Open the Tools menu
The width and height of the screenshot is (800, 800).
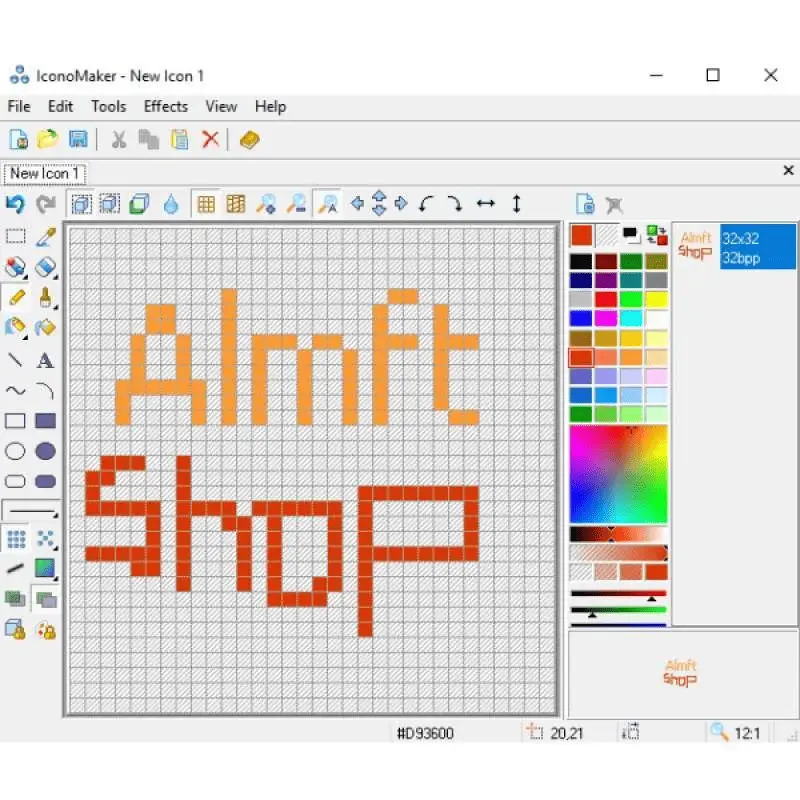[x=109, y=107]
